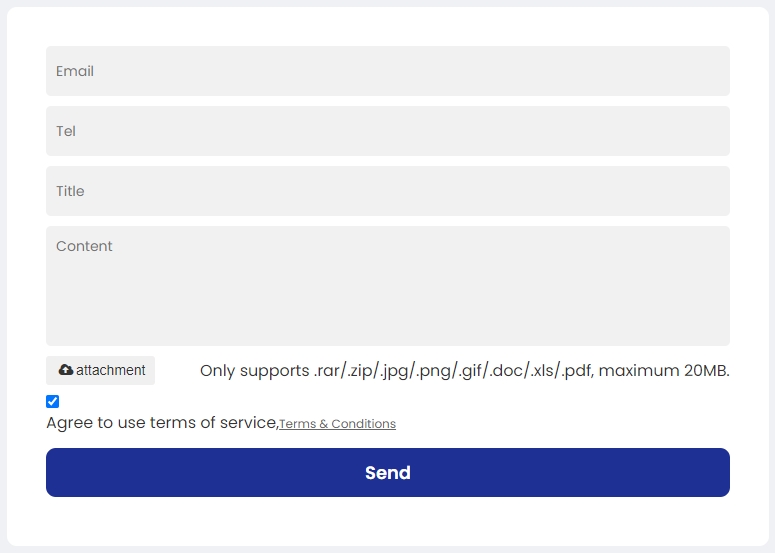Click the Email placeholder text

click(75, 71)
